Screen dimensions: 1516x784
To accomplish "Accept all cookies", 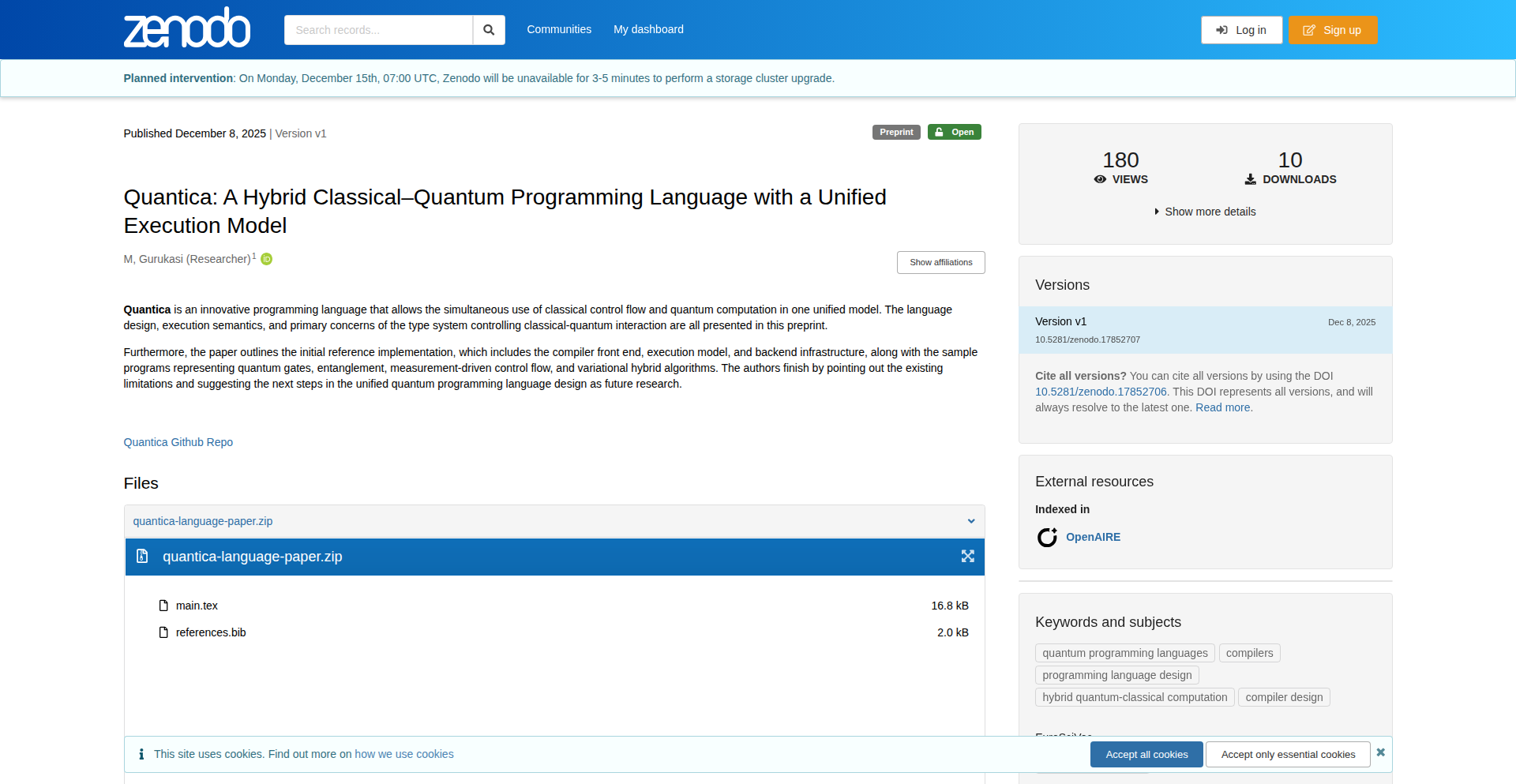I will [1146, 755].
